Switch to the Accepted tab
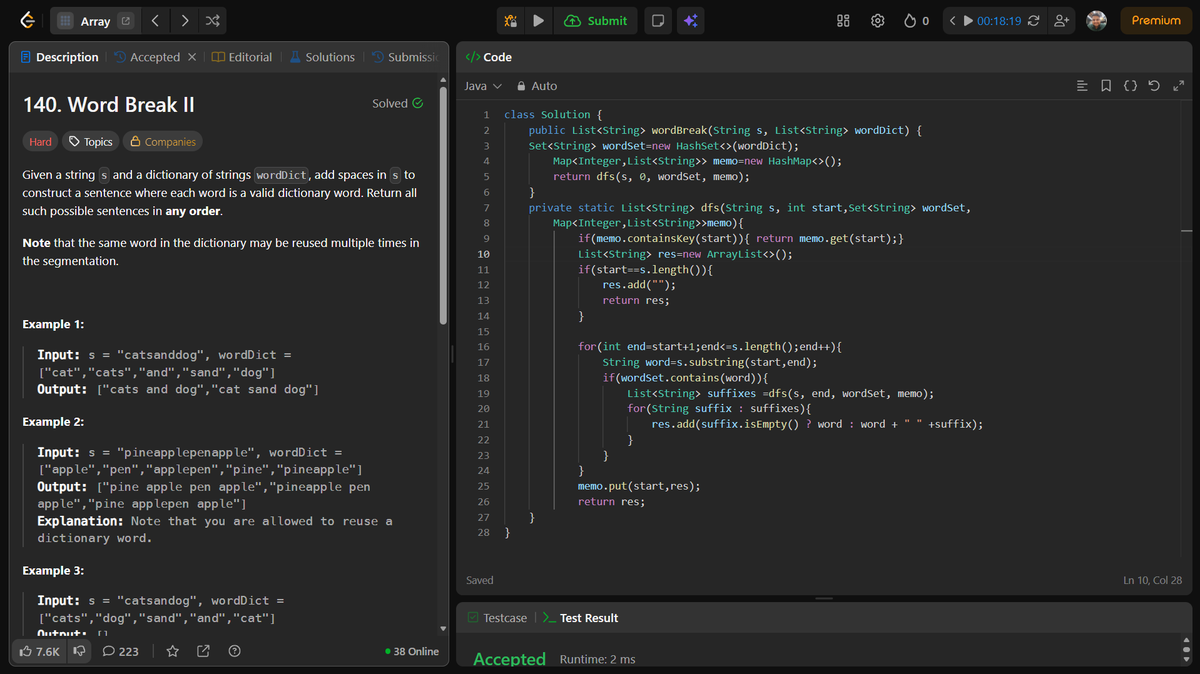Screen dimensions: 1200x674 (147, 57)
